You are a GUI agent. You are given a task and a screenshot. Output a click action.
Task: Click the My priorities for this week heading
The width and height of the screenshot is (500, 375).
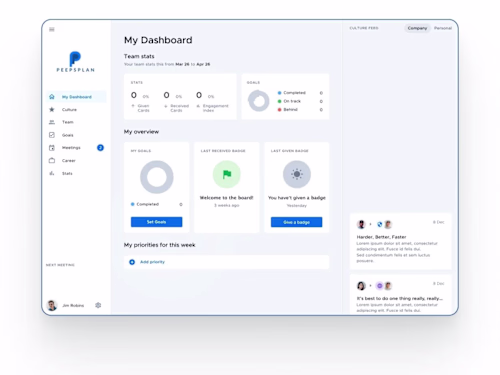[x=159, y=245]
